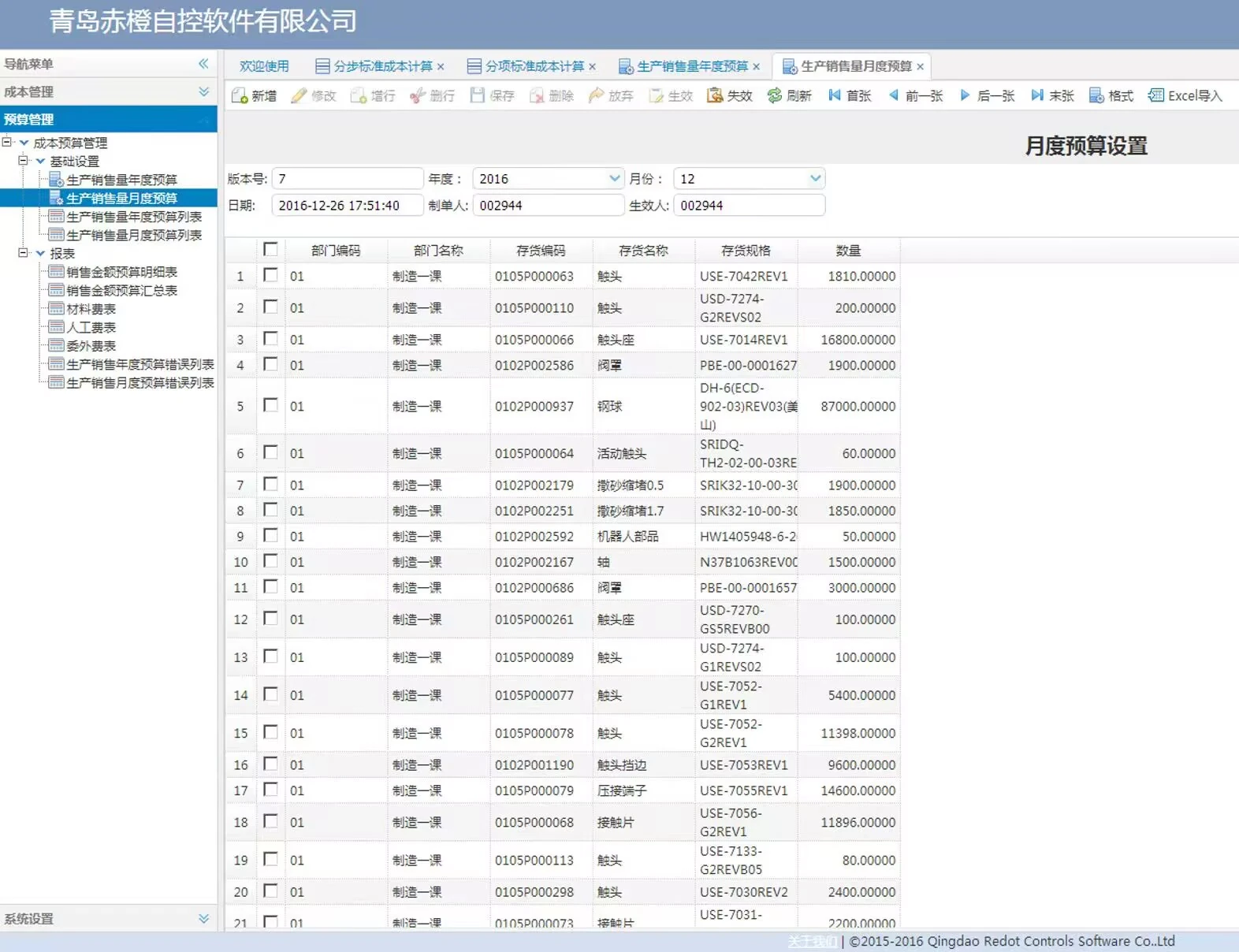This screenshot has height=952, width=1239.
Task: Open the 月份 month dropdown showing 12
Action: click(x=816, y=179)
